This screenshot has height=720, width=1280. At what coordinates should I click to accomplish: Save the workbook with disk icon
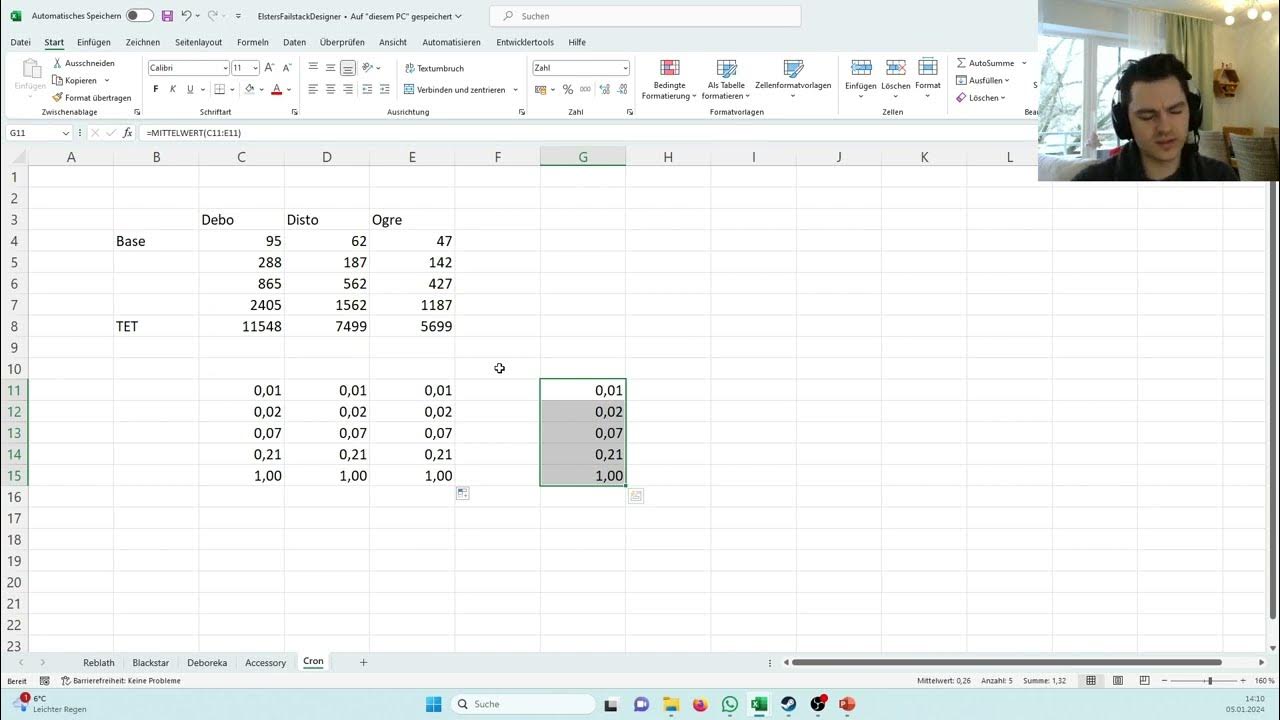(x=167, y=16)
